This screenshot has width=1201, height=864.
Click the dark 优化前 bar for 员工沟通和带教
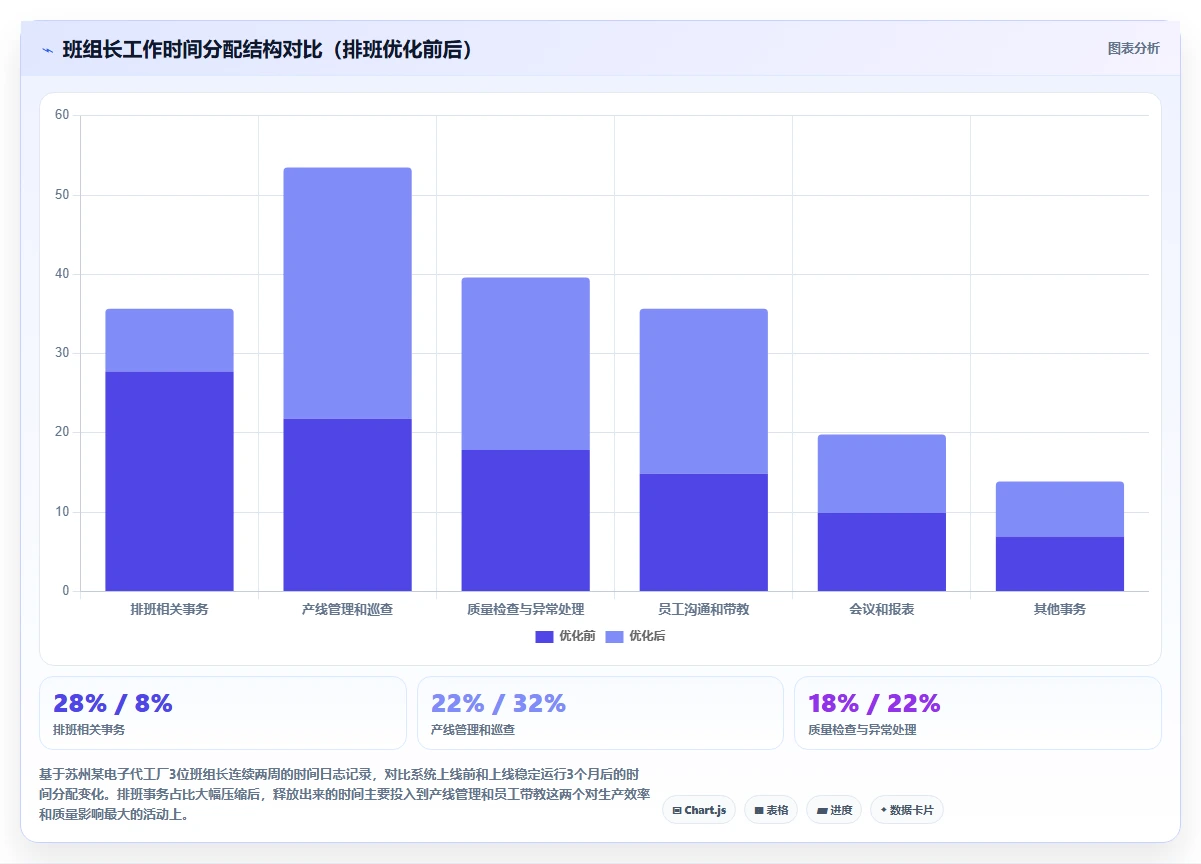(x=703, y=532)
